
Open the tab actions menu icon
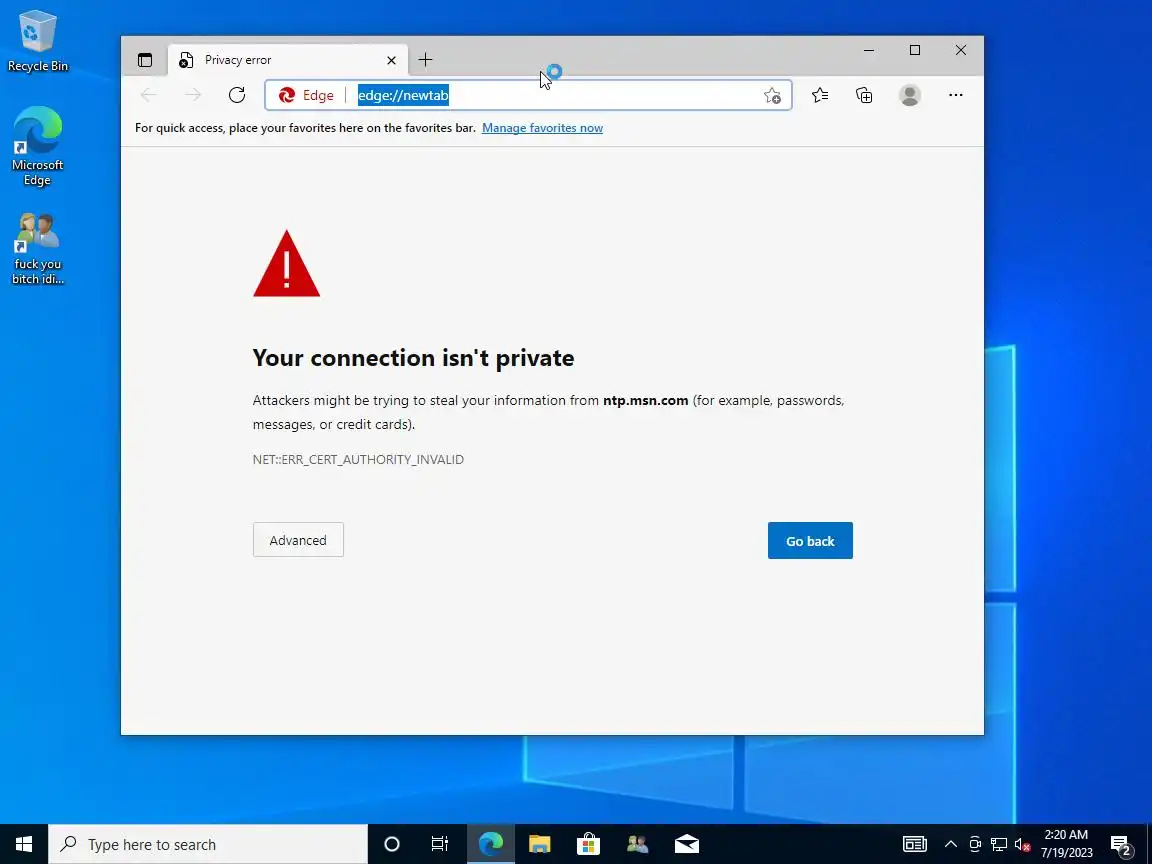[145, 60]
